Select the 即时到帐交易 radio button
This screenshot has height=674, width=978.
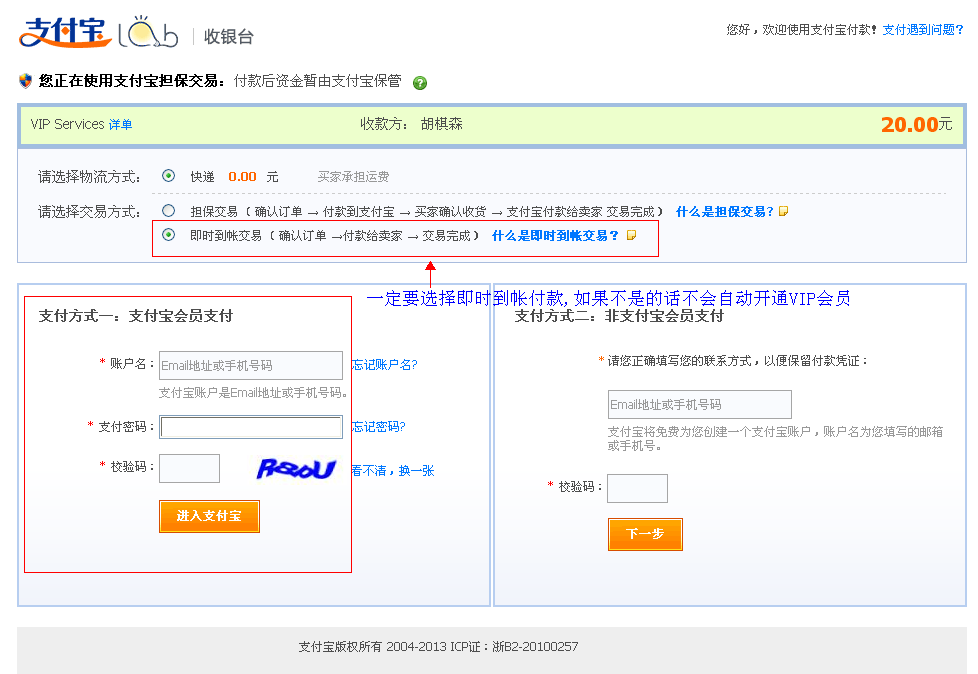pyautogui.click(x=168, y=234)
